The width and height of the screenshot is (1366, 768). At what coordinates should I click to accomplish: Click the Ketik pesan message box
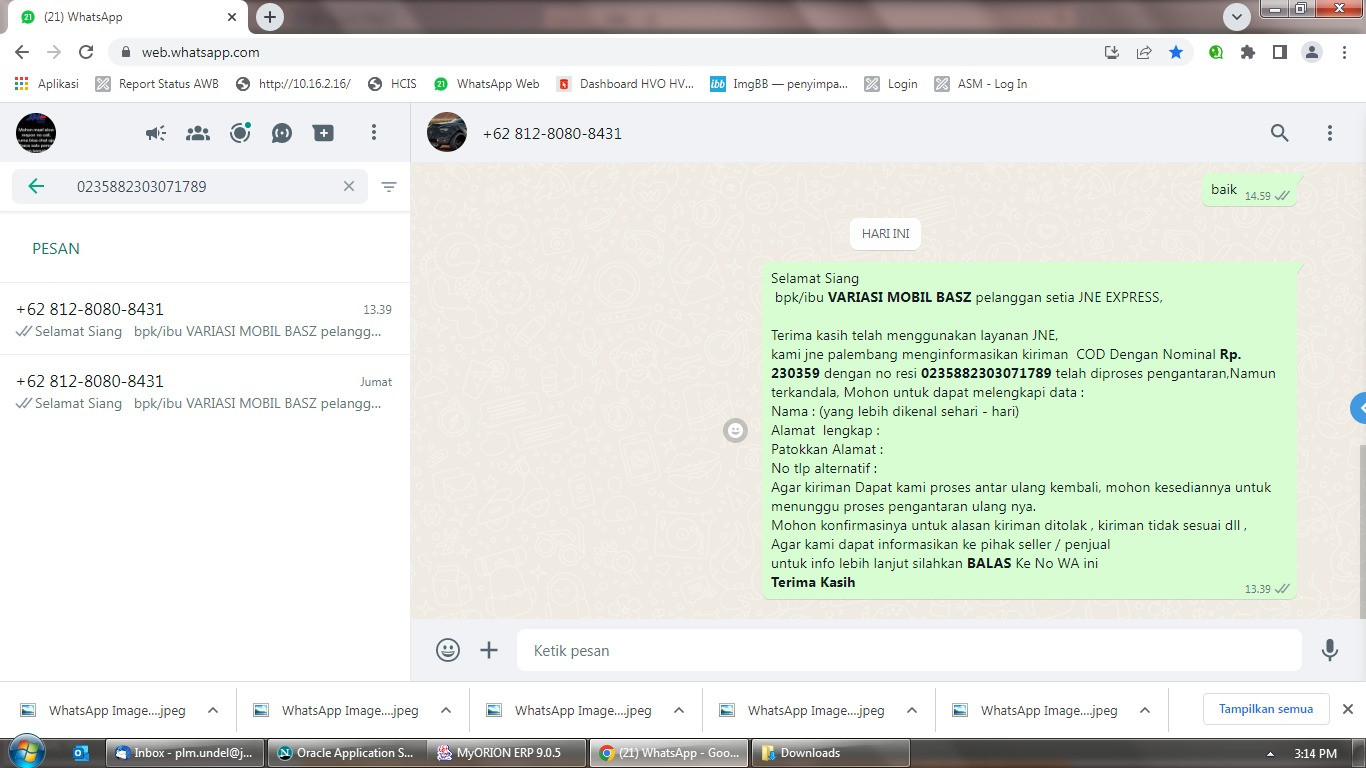[x=909, y=650]
